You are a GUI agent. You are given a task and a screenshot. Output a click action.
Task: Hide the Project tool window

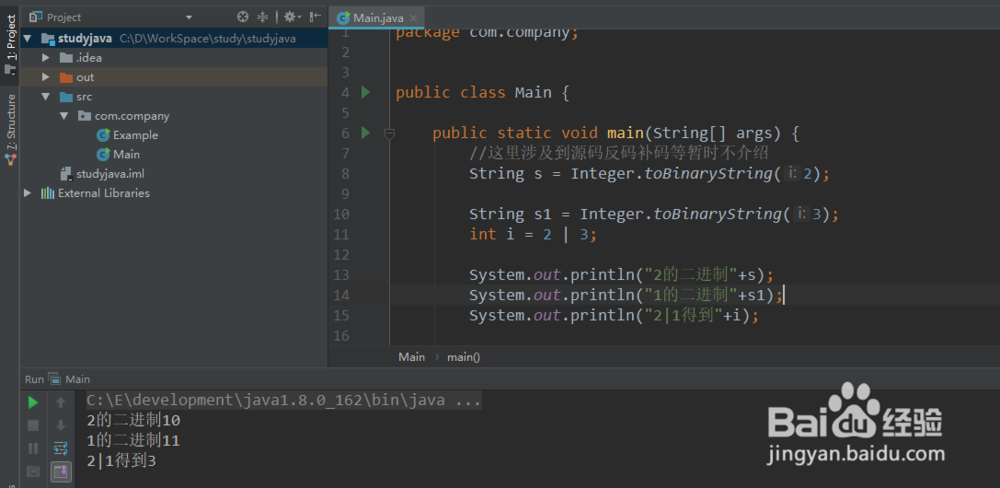tap(315, 17)
